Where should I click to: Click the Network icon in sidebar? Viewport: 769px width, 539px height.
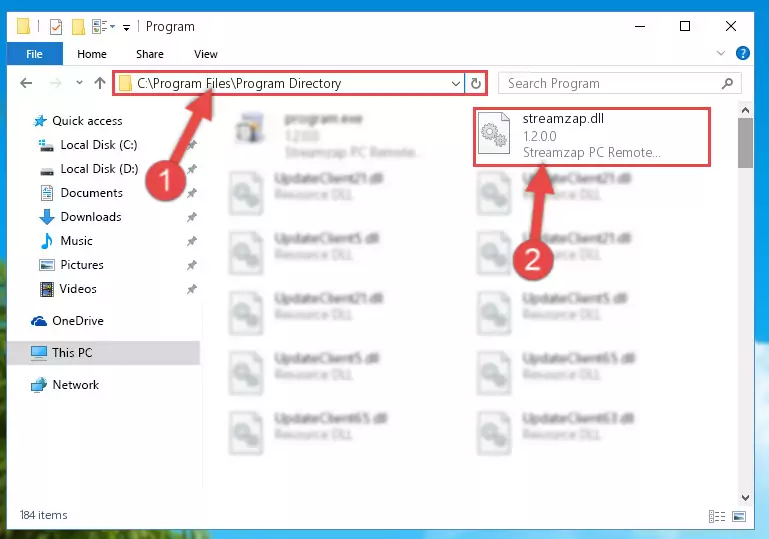(39, 385)
